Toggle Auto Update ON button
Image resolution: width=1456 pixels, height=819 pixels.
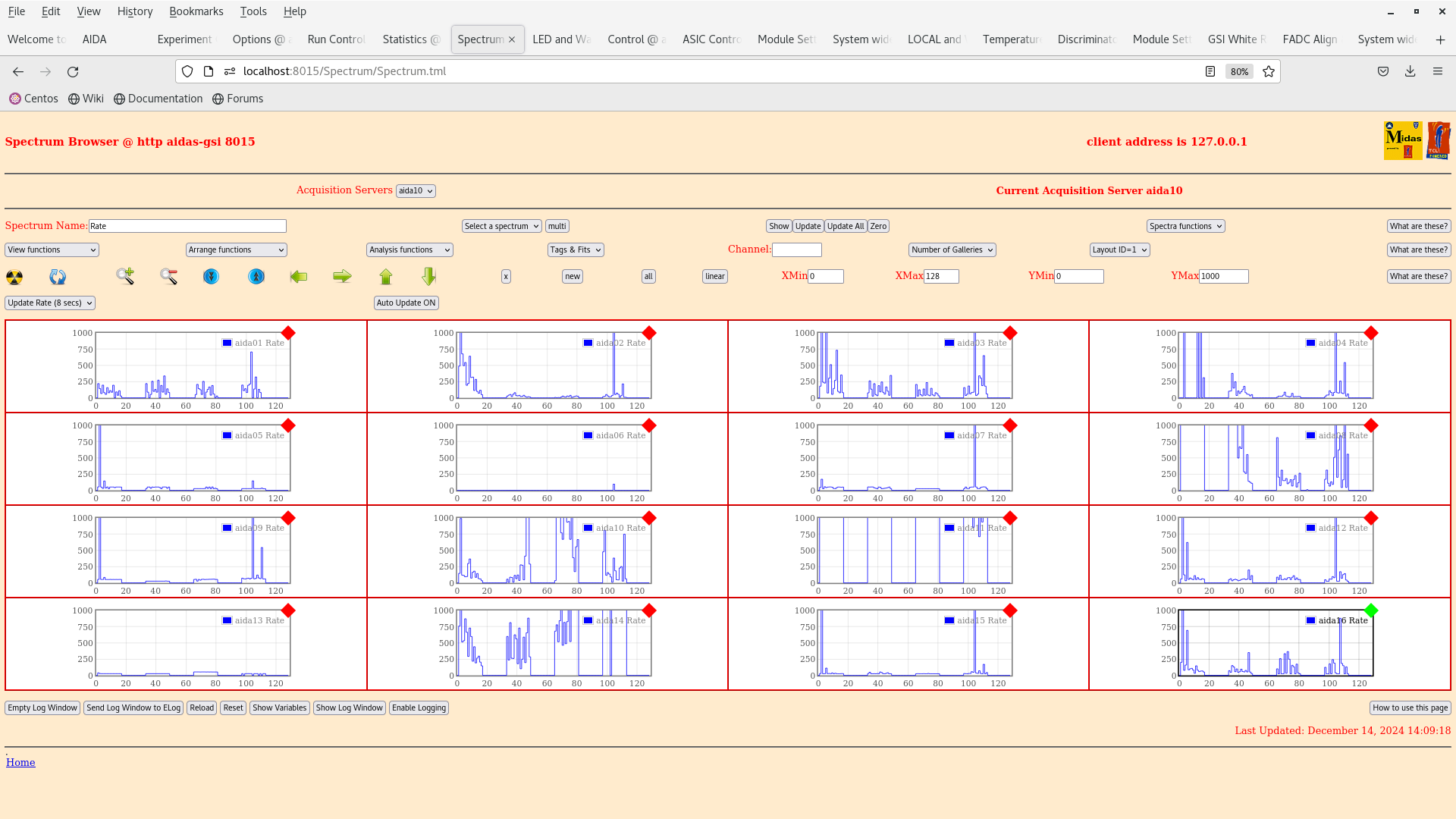(x=406, y=302)
